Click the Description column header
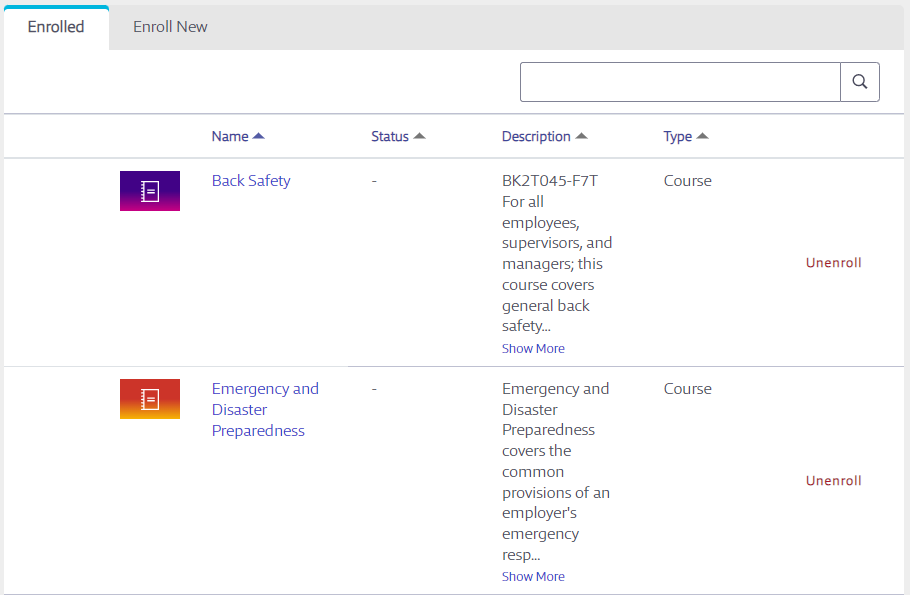The image size is (910, 595). 536,136
